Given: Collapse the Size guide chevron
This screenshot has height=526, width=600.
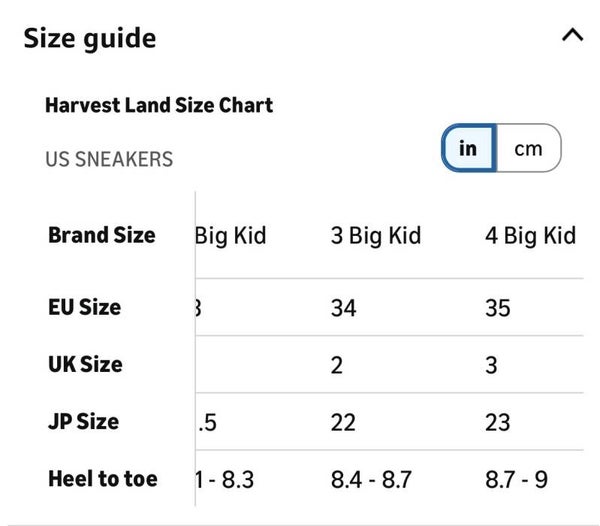Looking at the screenshot, I should 572,37.
